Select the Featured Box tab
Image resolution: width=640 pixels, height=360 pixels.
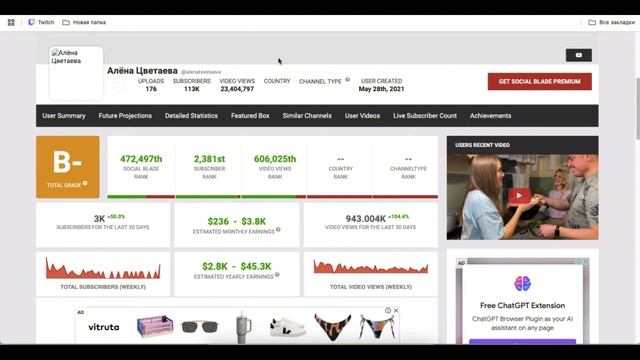click(x=250, y=116)
